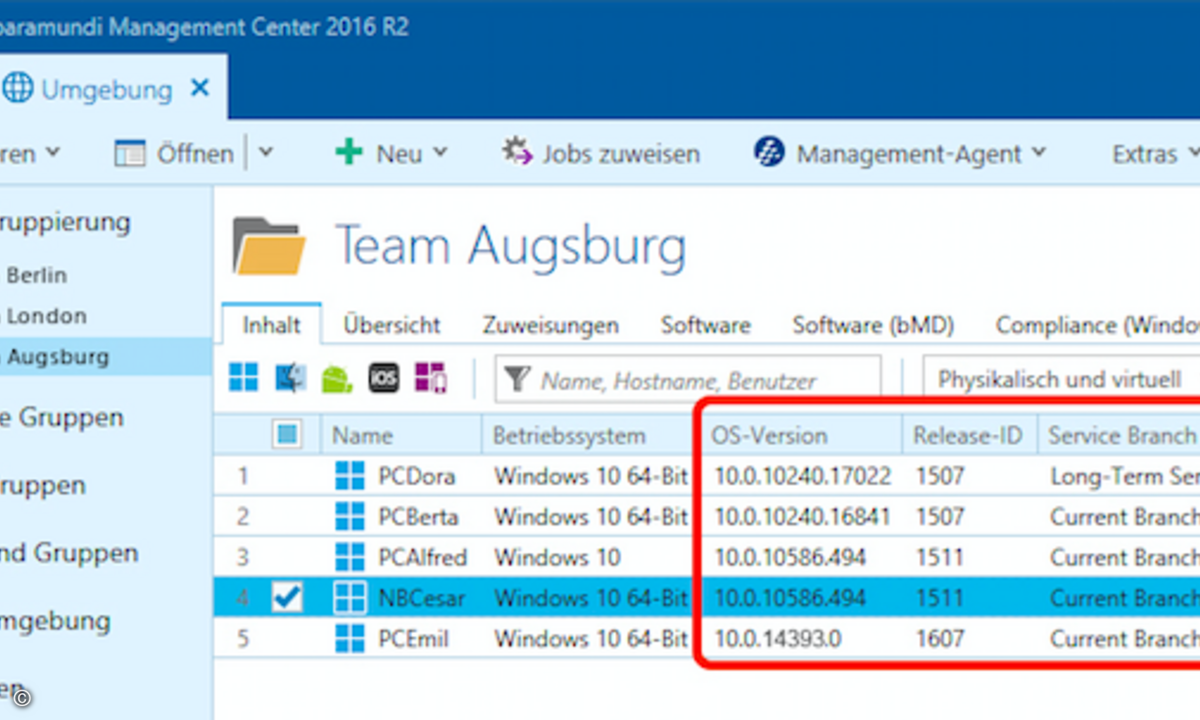Click OS version 10.0.10240.17022
The height and width of the screenshot is (720, 1200).
click(x=802, y=476)
